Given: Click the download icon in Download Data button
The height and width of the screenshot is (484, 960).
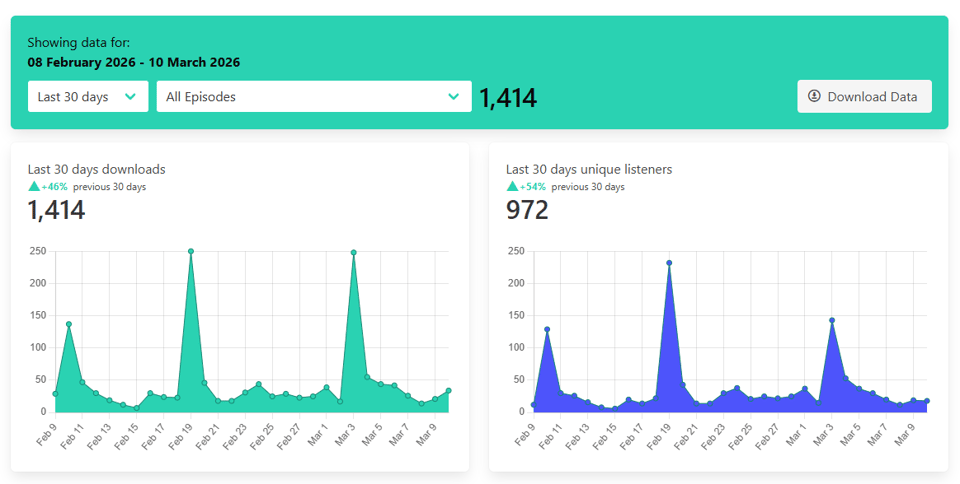Looking at the screenshot, I should pos(814,97).
